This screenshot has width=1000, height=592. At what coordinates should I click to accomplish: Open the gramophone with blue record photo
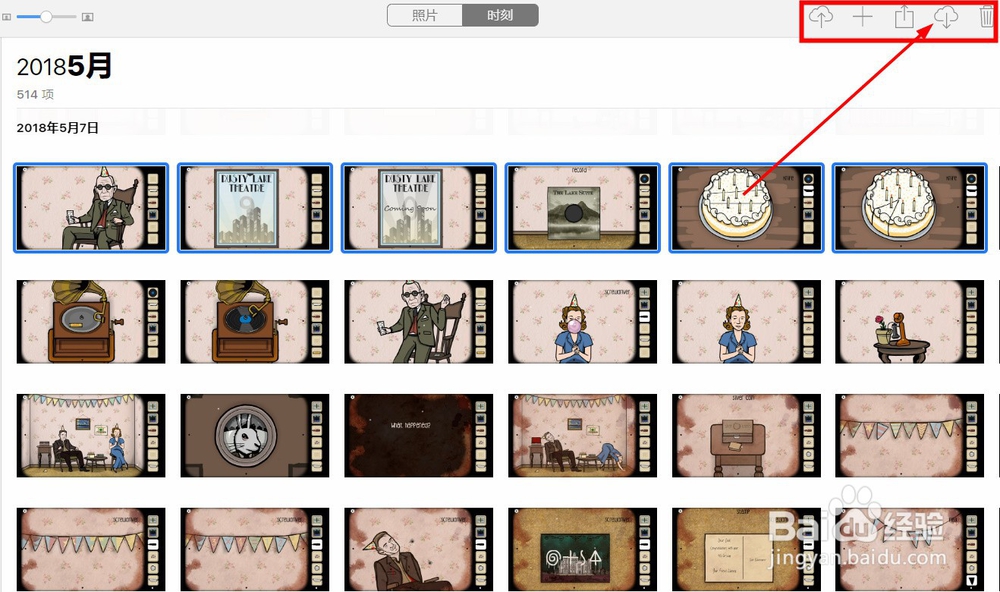click(255, 322)
